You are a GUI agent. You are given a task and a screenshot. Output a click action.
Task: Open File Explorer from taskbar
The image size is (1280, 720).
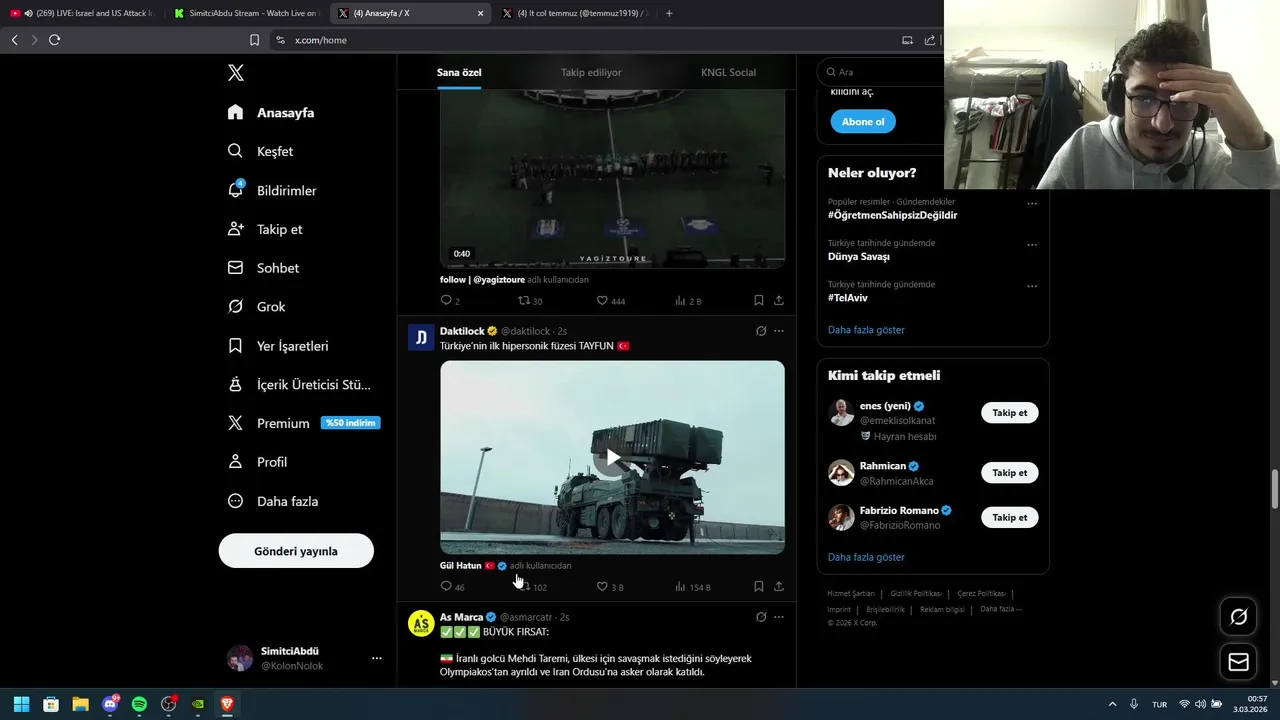click(80, 704)
